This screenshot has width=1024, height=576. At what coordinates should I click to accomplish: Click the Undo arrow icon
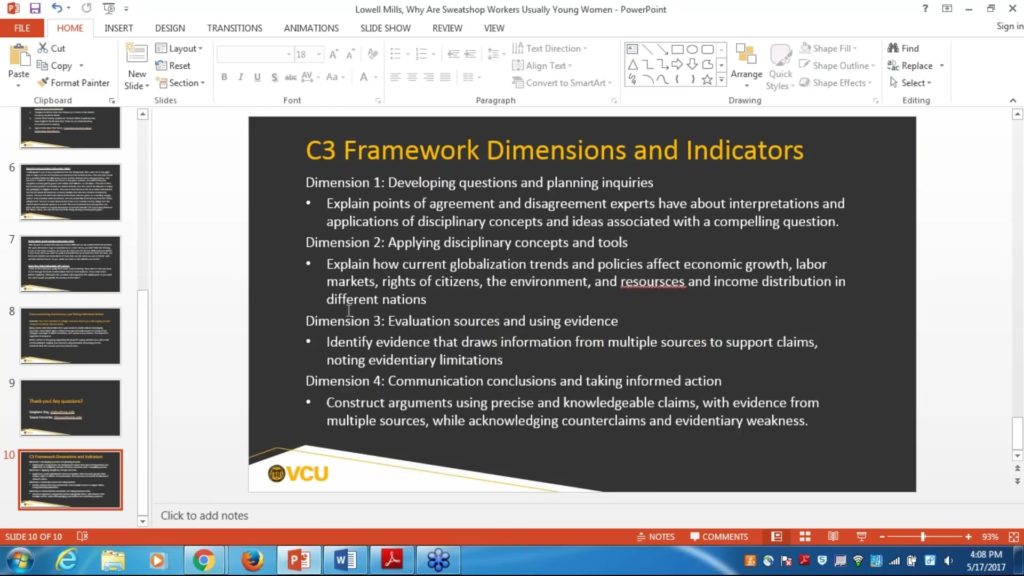57,9
